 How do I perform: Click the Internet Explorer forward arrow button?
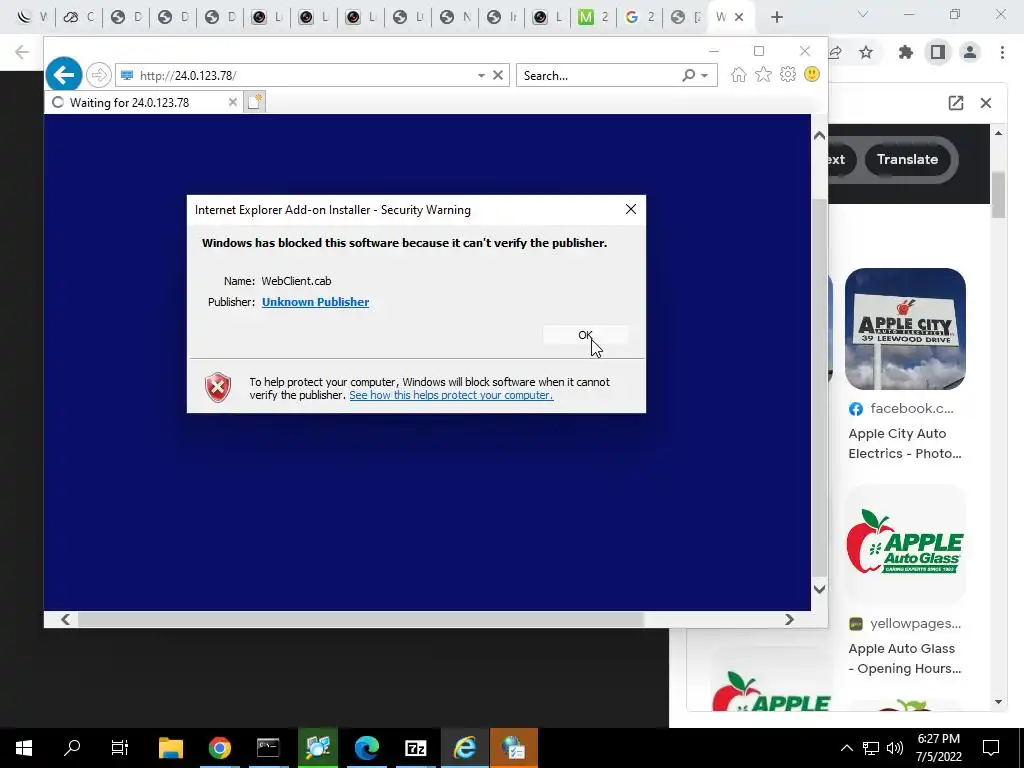(99, 75)
